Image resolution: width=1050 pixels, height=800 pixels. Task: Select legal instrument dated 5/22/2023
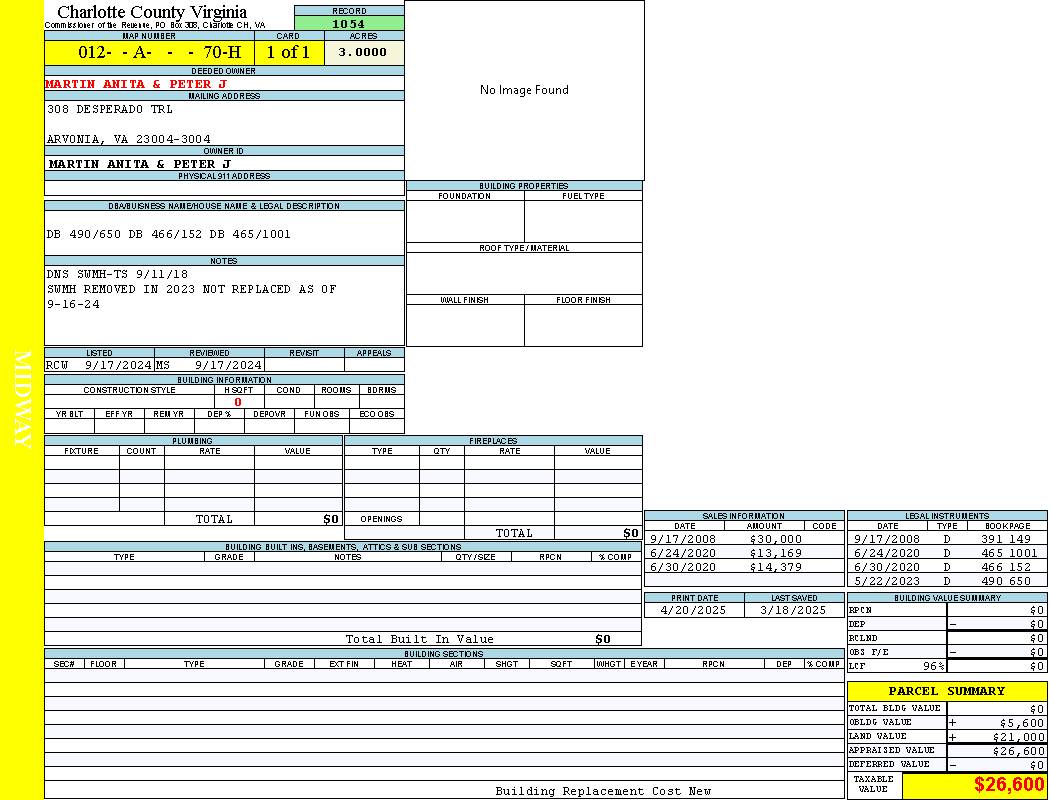945,581
